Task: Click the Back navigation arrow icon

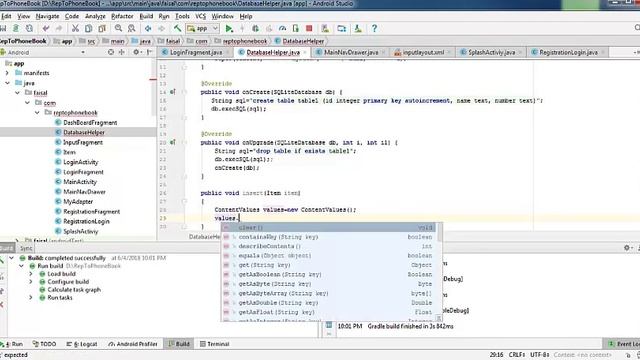Action: click(x=148, y=29)
